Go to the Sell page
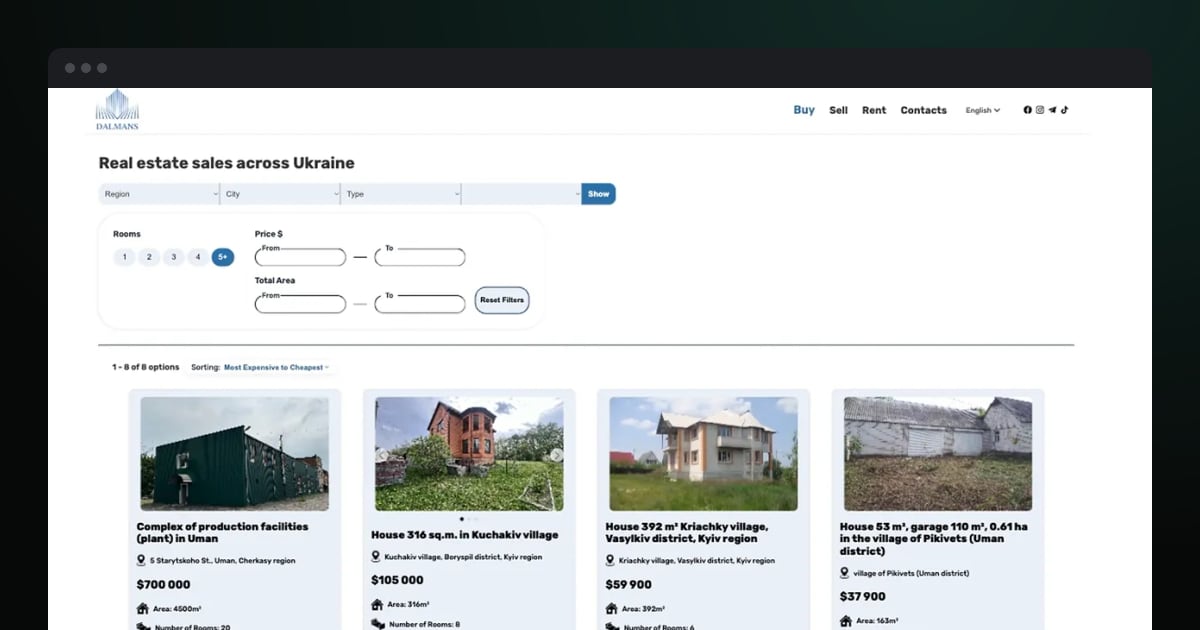 click(x=838, y=110)
